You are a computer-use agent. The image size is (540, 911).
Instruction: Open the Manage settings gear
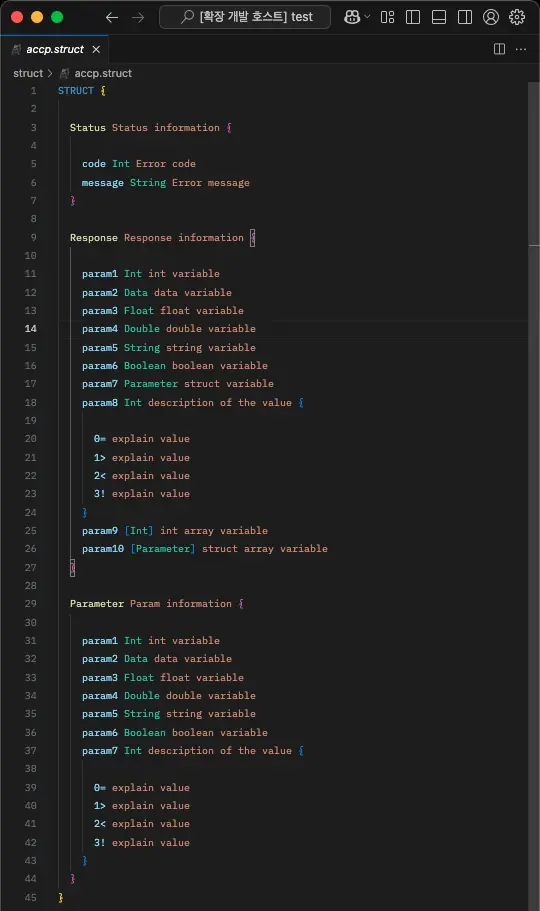pos(517,17)
